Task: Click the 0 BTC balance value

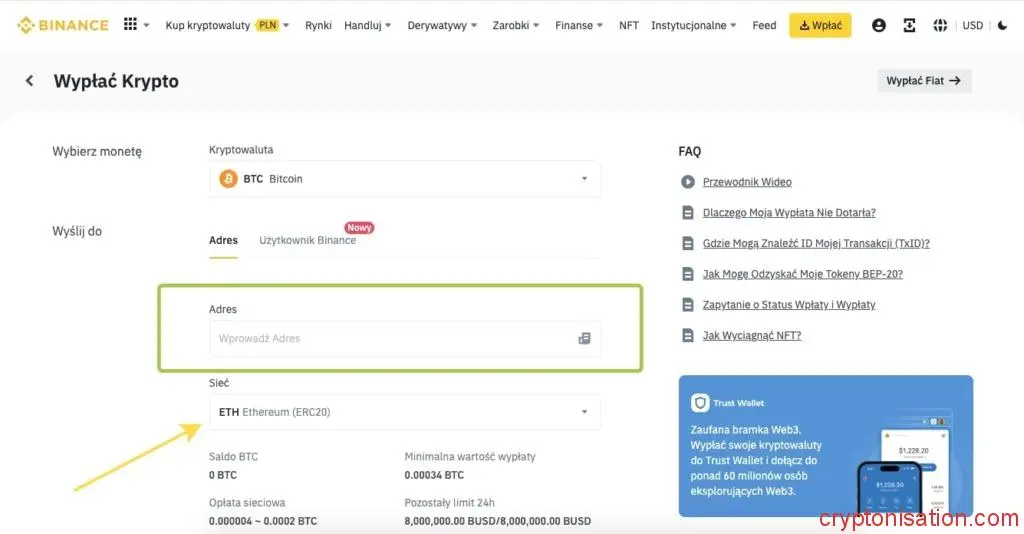Action: 223,475
